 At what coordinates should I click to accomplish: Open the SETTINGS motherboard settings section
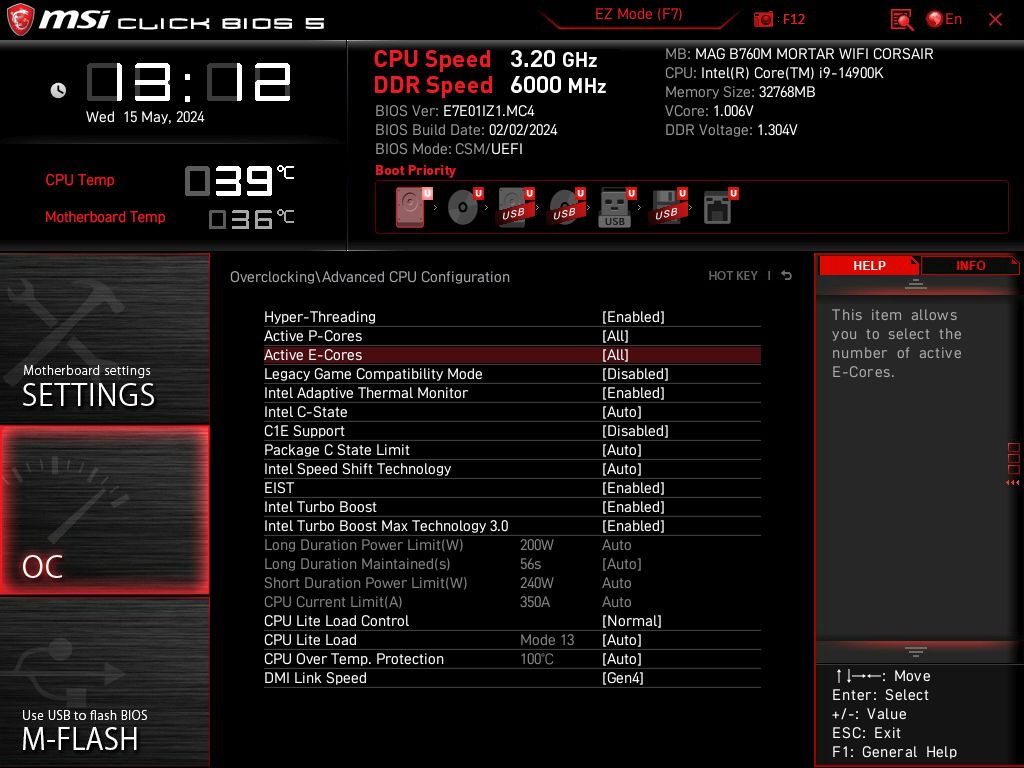pos(104,338)
